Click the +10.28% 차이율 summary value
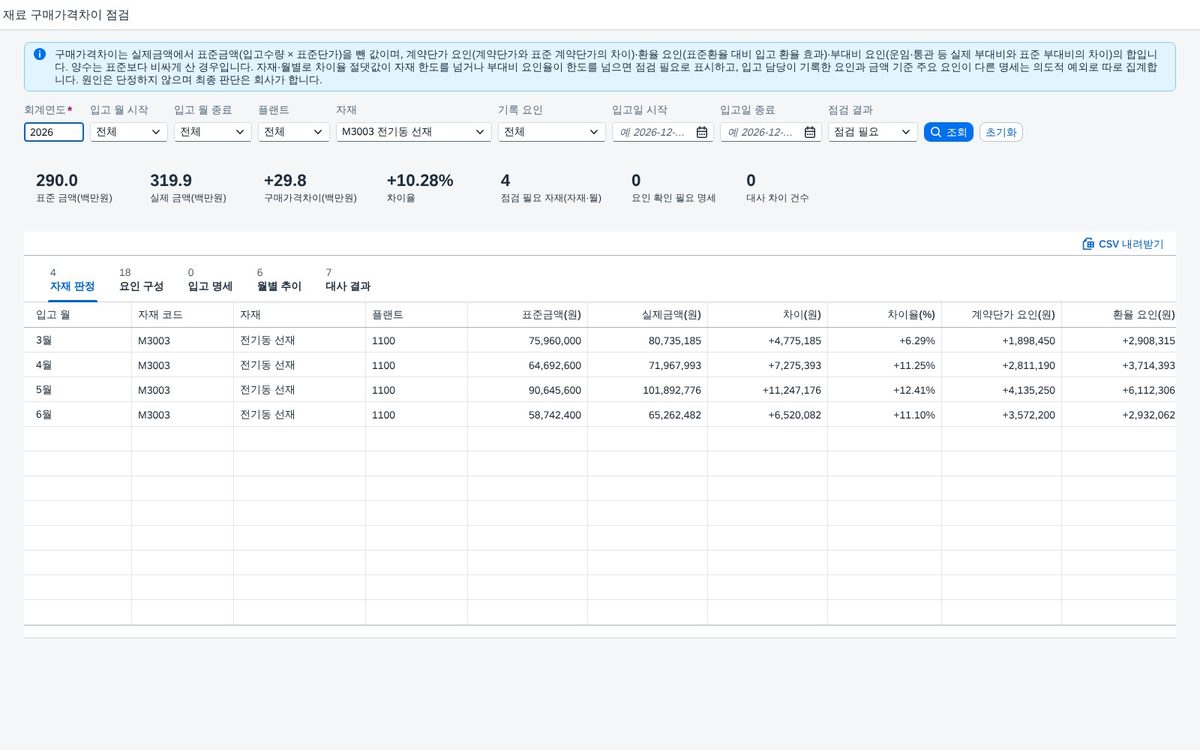1200x750 pixels. click(420, 181)
